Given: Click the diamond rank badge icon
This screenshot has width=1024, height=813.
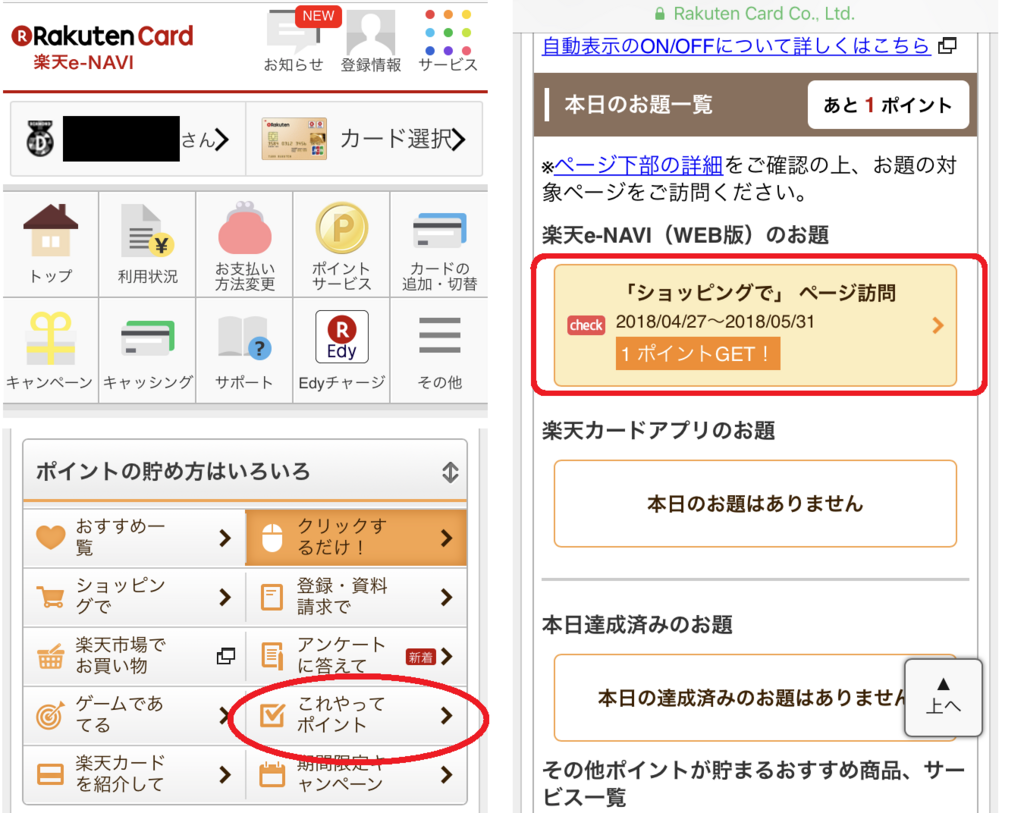Looking at the screenshot, I should pyautogui.click(x=40, y=138).
